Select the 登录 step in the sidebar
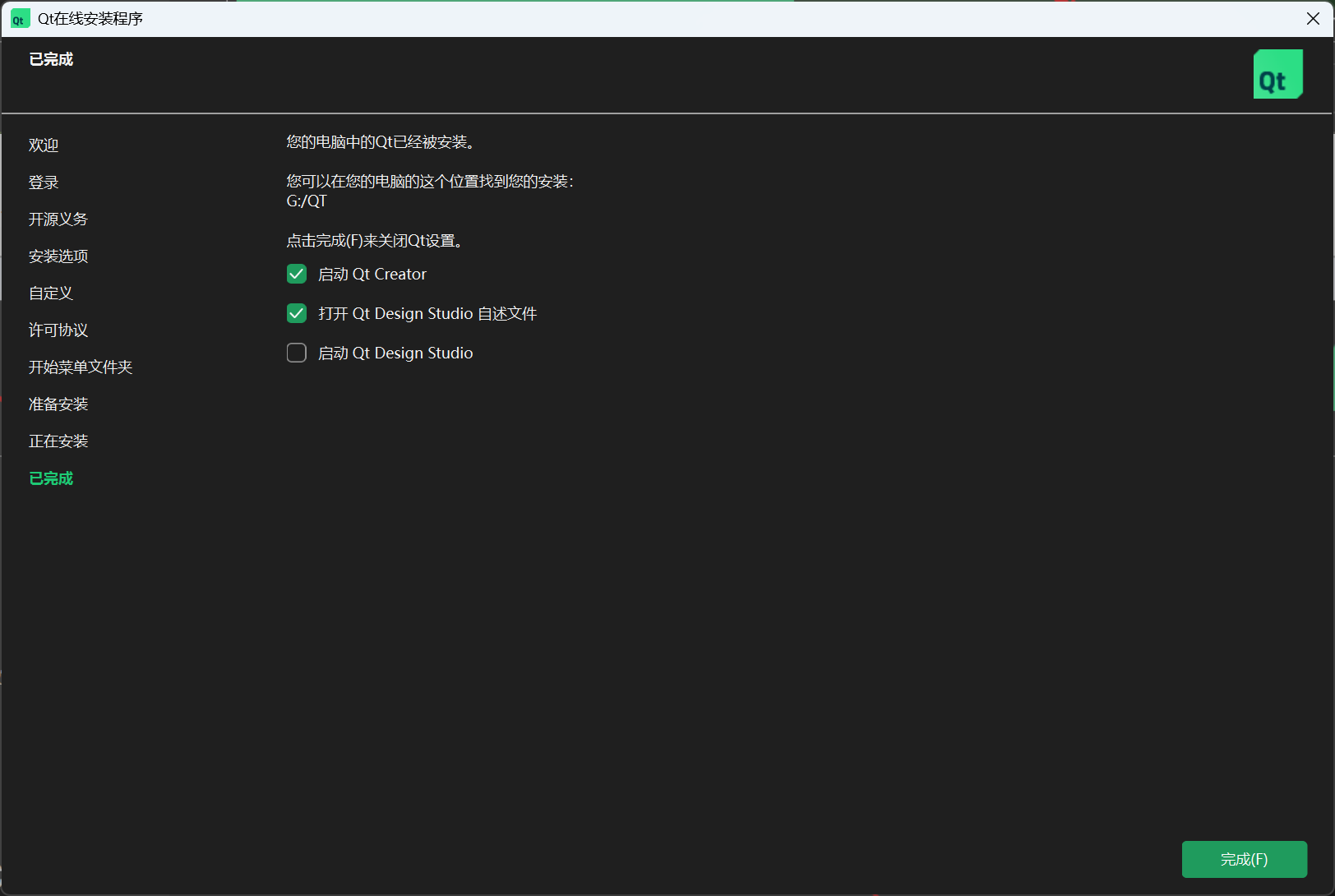 click(44, 182)
